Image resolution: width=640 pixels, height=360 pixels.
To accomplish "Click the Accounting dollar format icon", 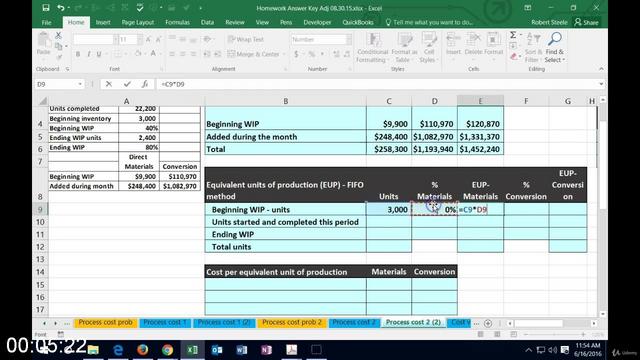I will (296, 54).
